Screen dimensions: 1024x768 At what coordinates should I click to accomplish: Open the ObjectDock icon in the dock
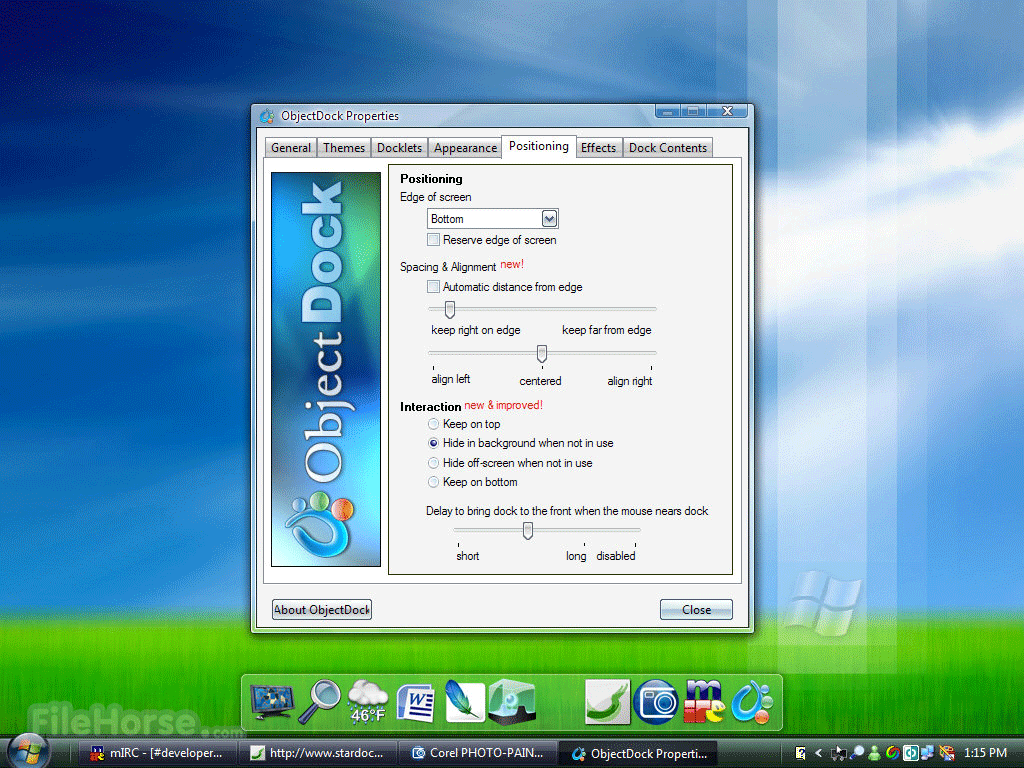(752, 702)
